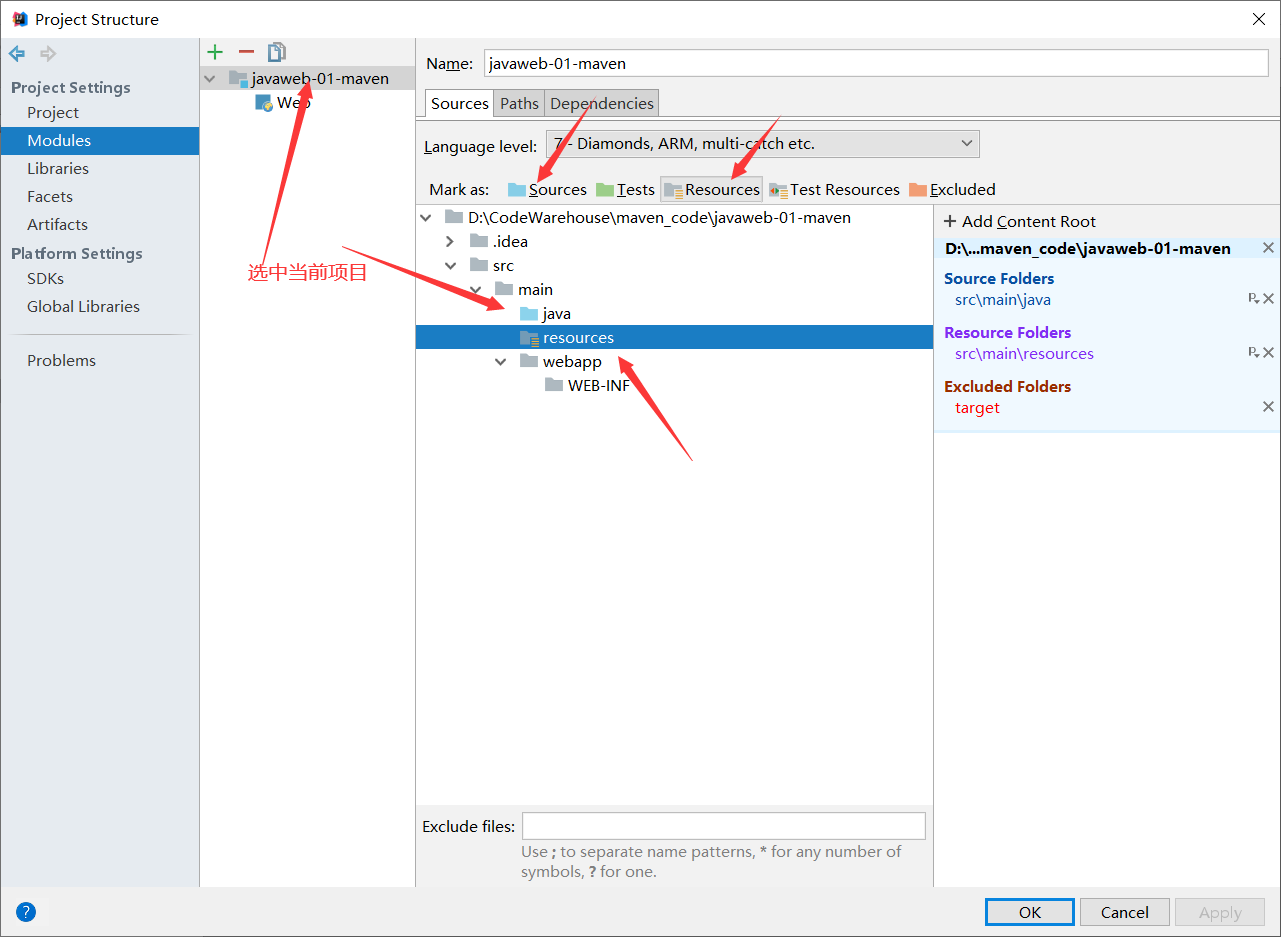Switch to the Paths tab
This screenshot has height=937, width=1281.
[x=519, y=104]
